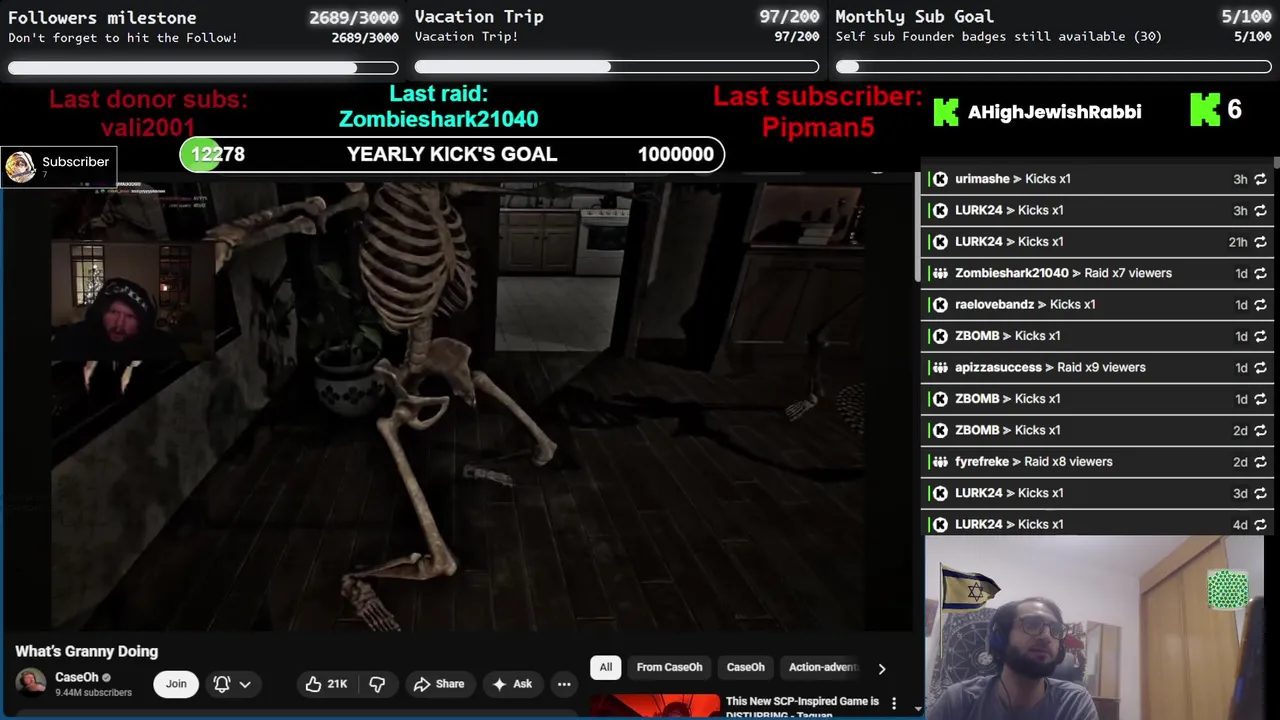Replay the ZBOMB alert from 2d ago
Viewport: 1280px width, 720px height.
click(1260, 430)
